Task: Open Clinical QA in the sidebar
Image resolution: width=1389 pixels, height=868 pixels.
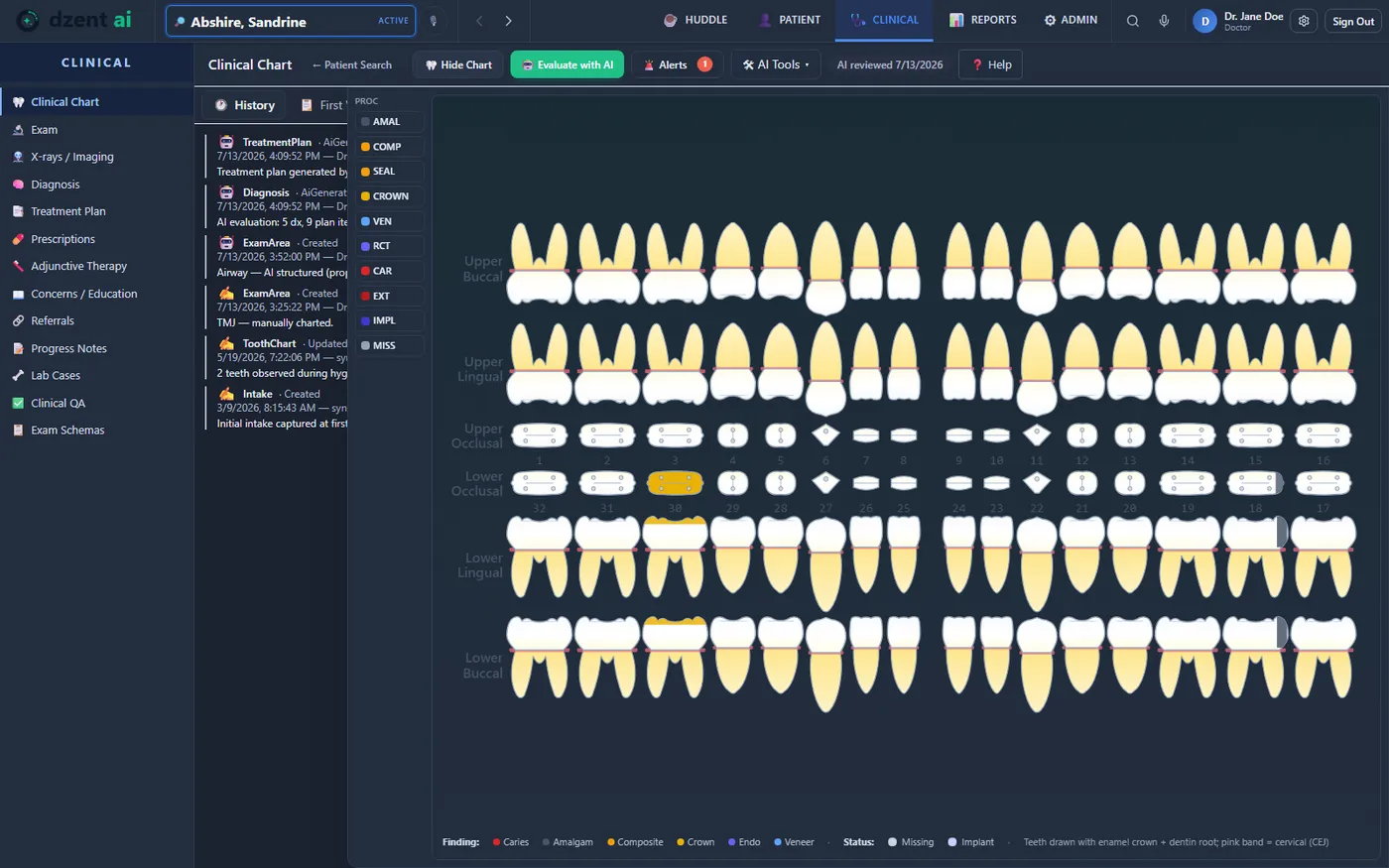Action: [96, 403]
